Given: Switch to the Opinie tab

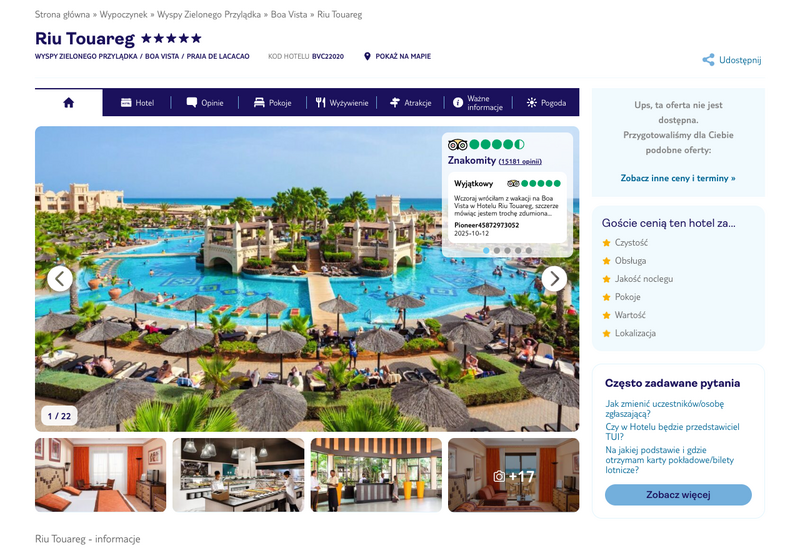Looking at the screenshot, I should (x=205, y=103).
